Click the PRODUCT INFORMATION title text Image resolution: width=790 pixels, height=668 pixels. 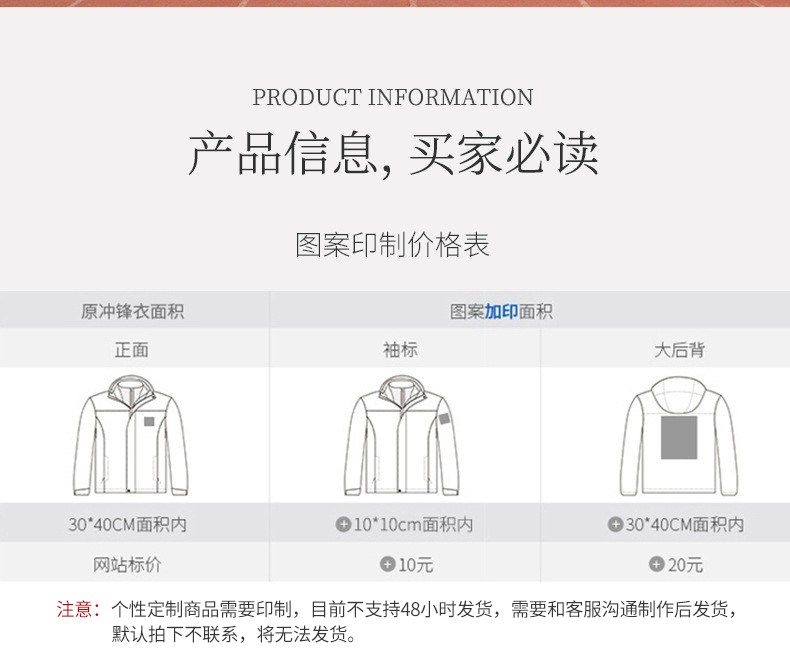(393, 97)
